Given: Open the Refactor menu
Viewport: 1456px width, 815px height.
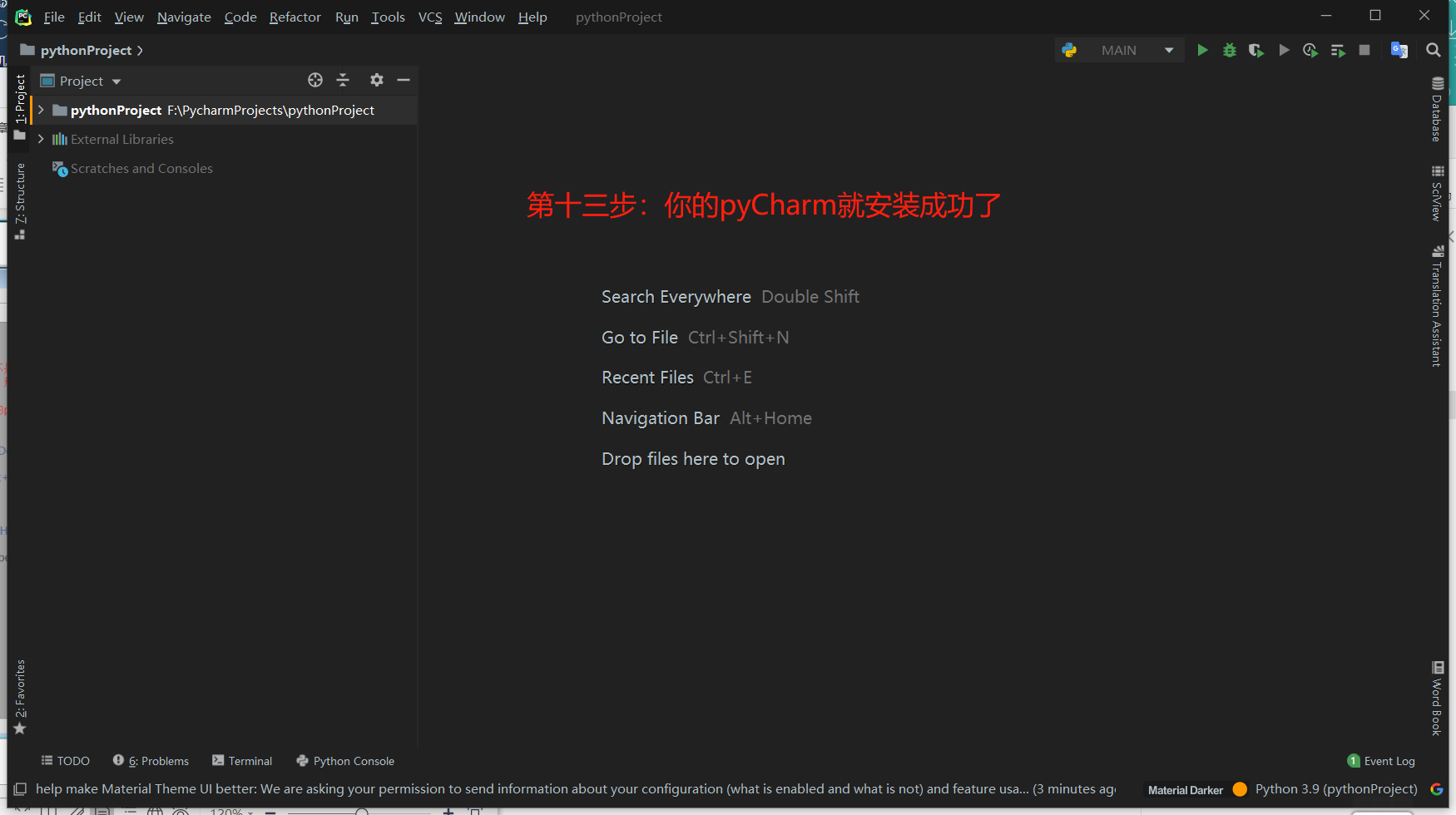Looking at the screenshot, I should pos(295,17).
